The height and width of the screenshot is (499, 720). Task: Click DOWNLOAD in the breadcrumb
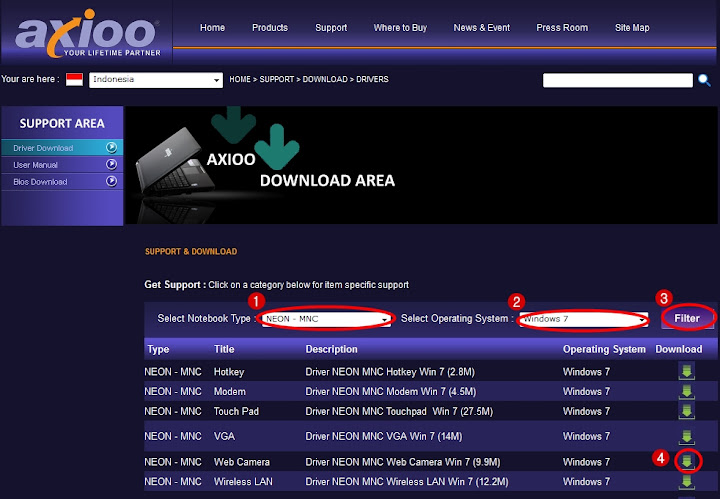point(325,79)
